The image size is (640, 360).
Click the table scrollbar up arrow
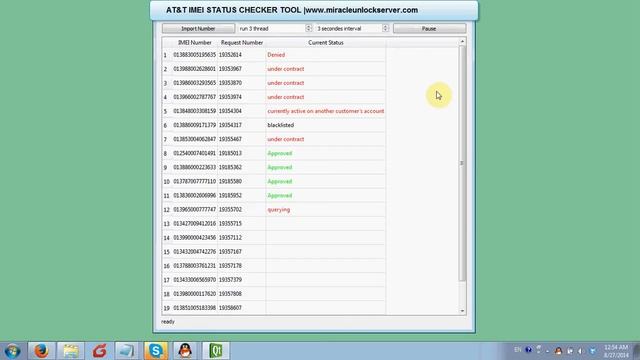click(462, 41)
